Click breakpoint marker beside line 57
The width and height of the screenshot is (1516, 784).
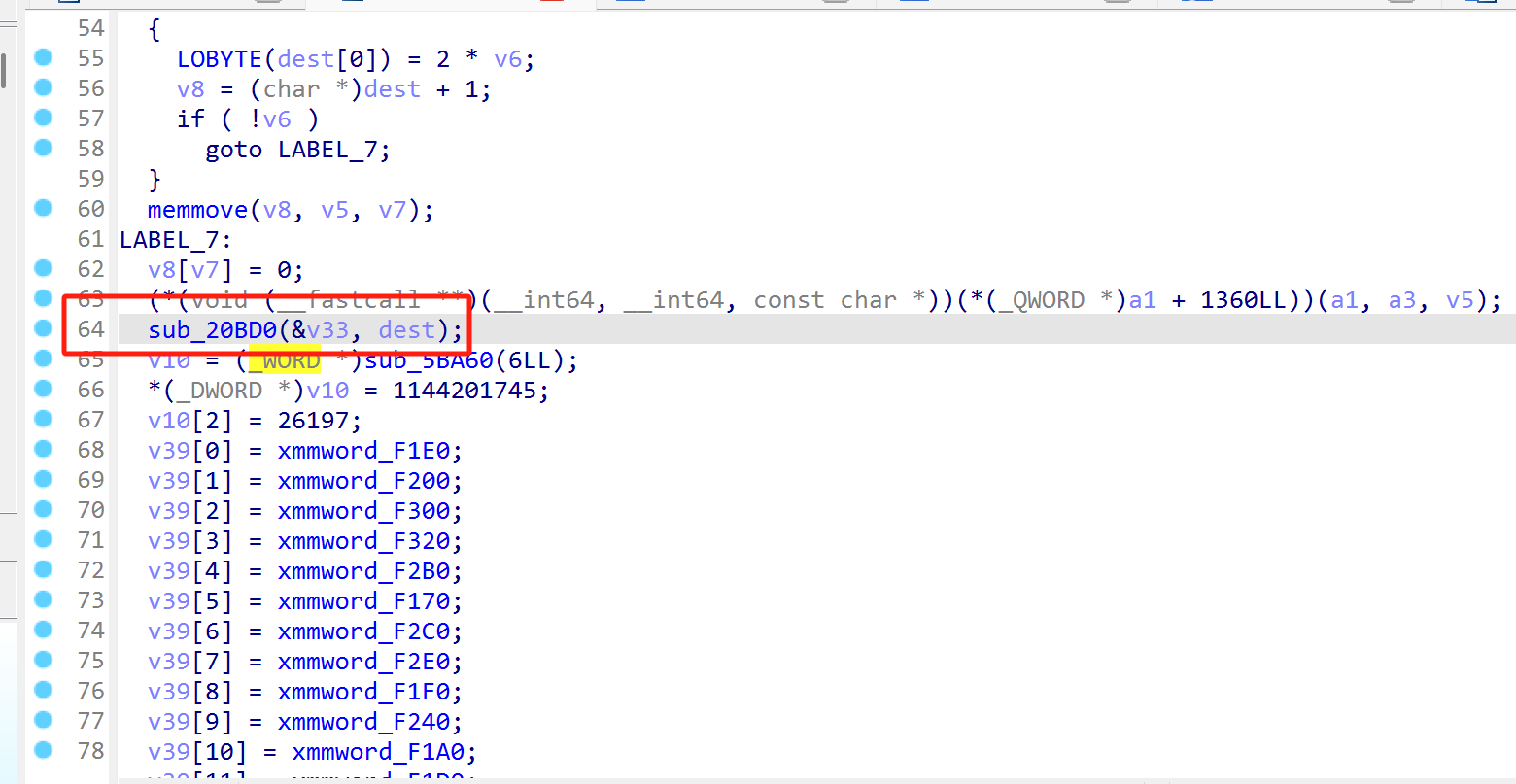point(43,118)
